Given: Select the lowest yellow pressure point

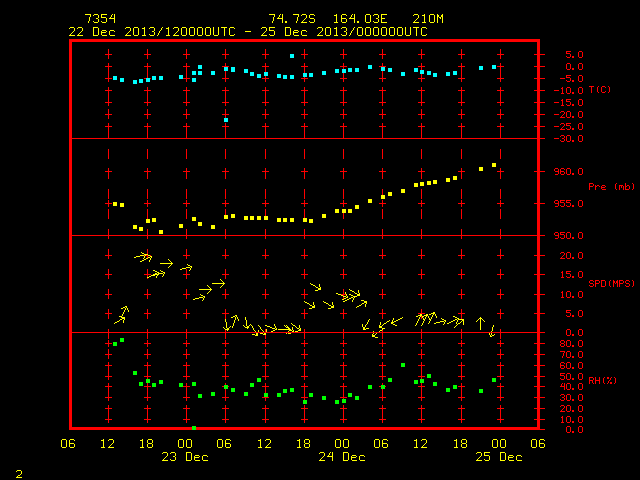Looking at the screenshot, I should (x=161, y=232).
